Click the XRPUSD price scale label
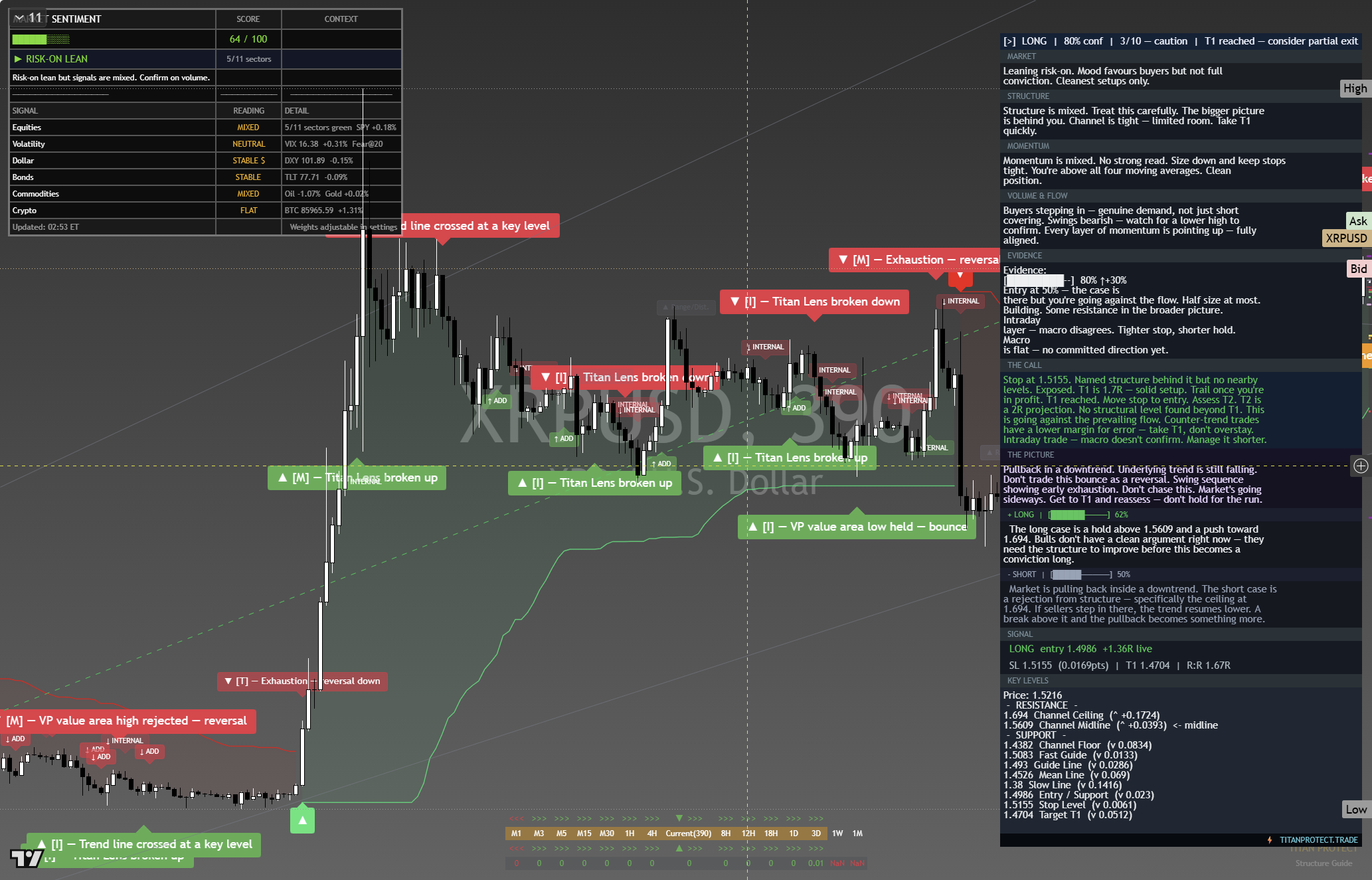Viewport: 1372px width, 880px height. click(1346, 238)
